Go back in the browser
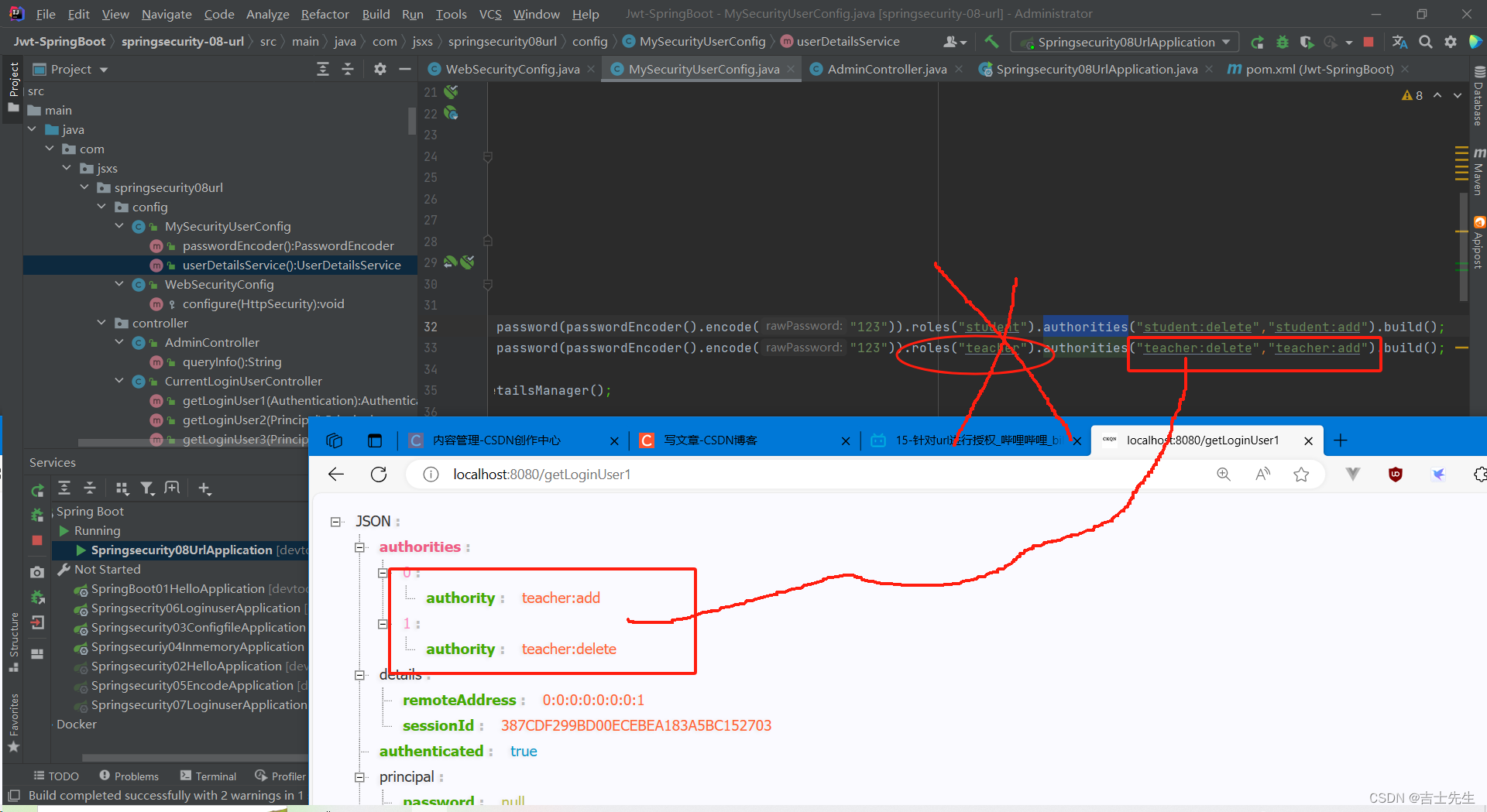 (x=336, y=474)
